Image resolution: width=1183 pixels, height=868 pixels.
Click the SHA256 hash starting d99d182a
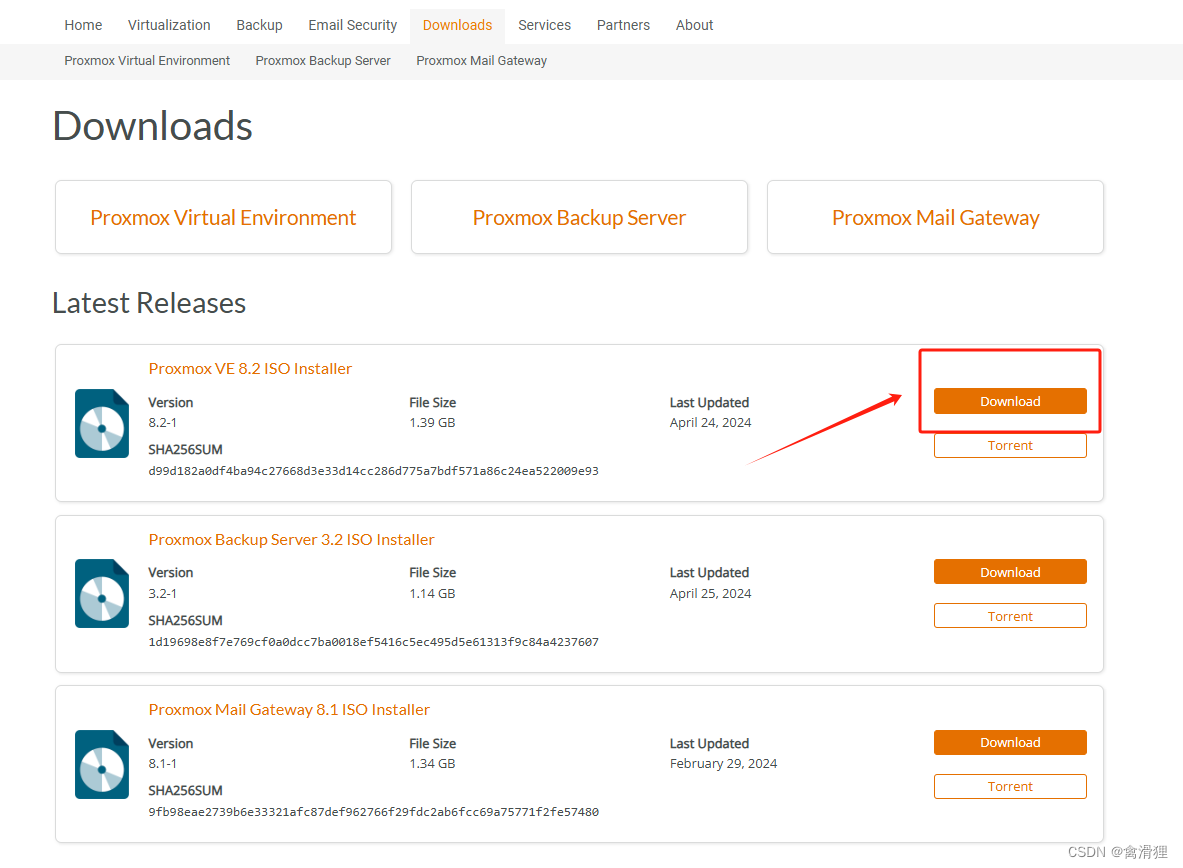tap(373, 471)
